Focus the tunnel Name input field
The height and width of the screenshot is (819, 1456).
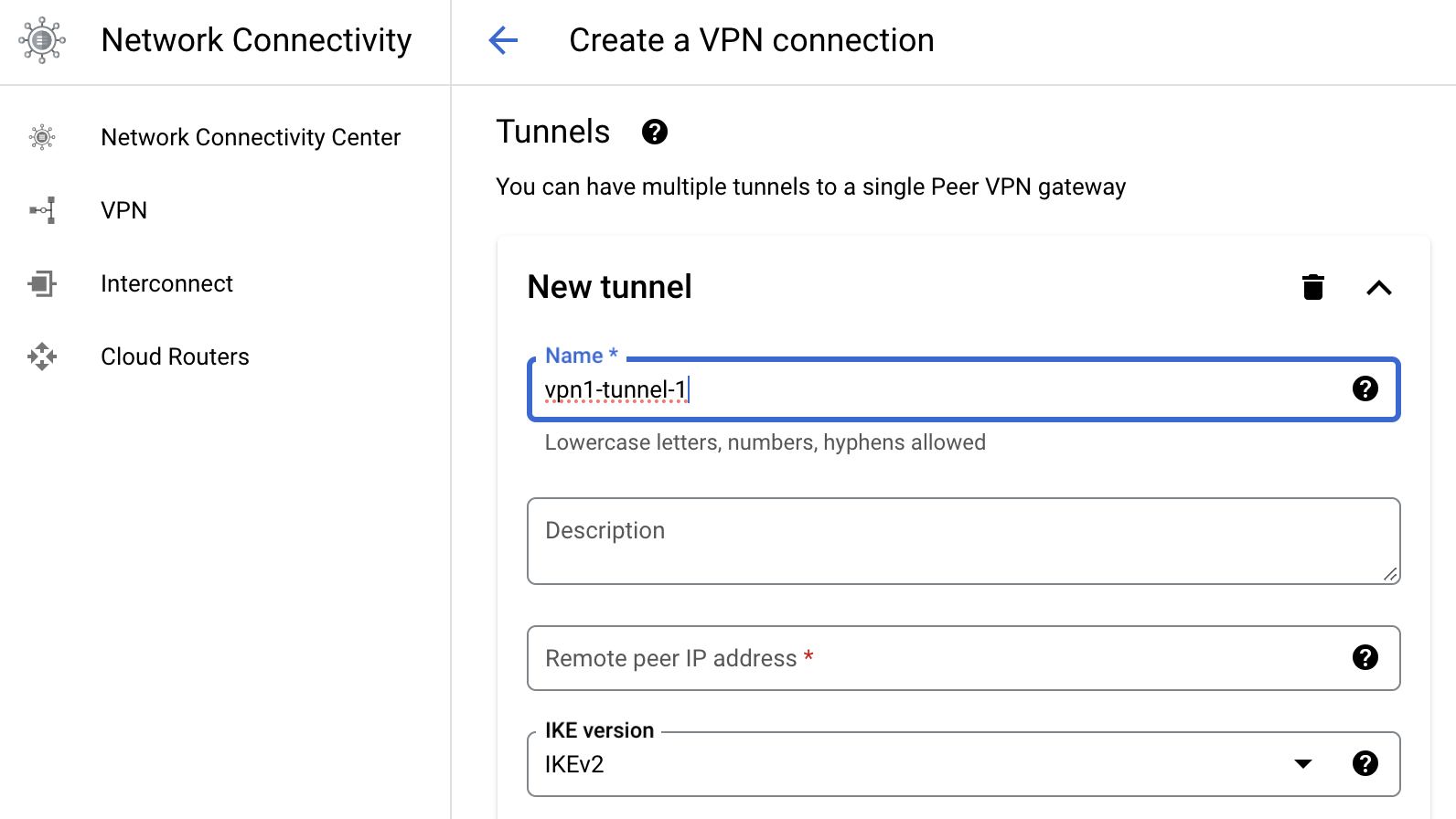click(942, 389)
